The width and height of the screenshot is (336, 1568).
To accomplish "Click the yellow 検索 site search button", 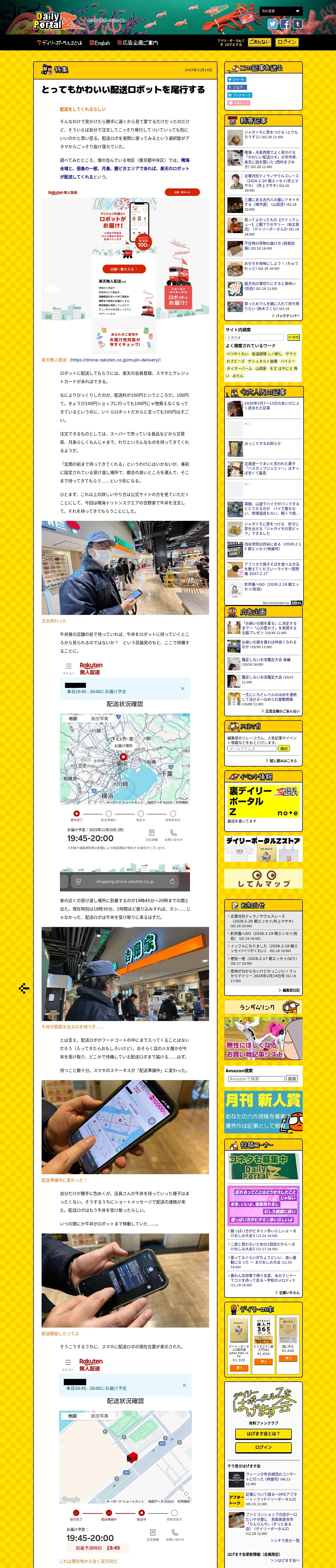I will tap(293, 337).
